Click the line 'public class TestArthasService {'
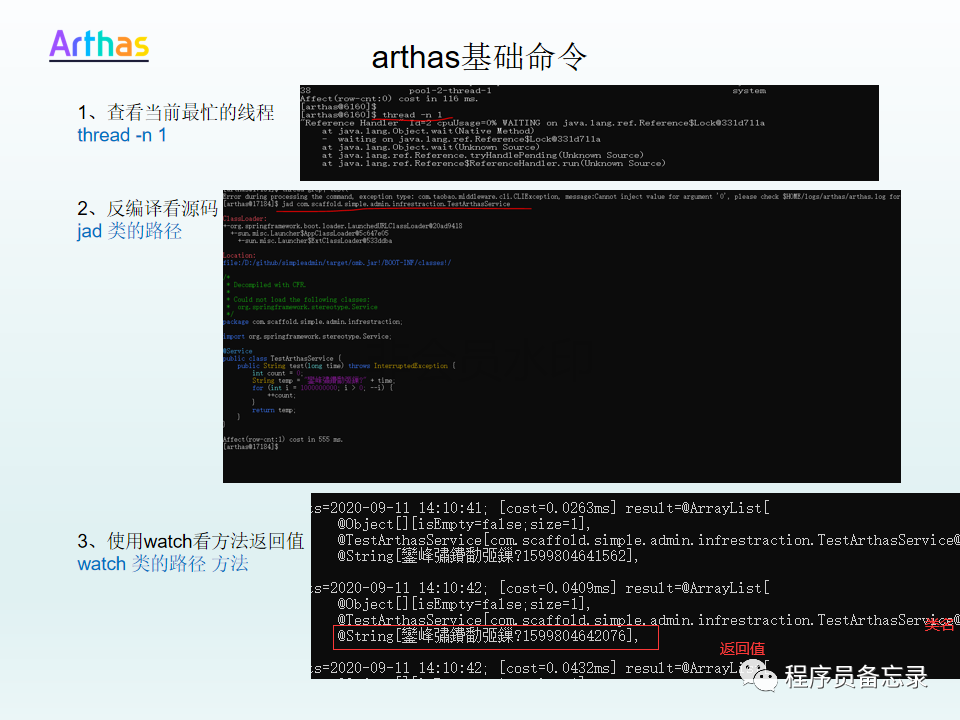 point(282,358)
